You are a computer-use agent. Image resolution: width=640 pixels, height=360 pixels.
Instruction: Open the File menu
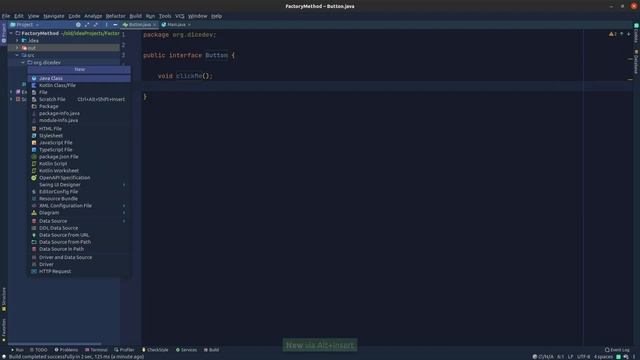[x=6, y=16]
